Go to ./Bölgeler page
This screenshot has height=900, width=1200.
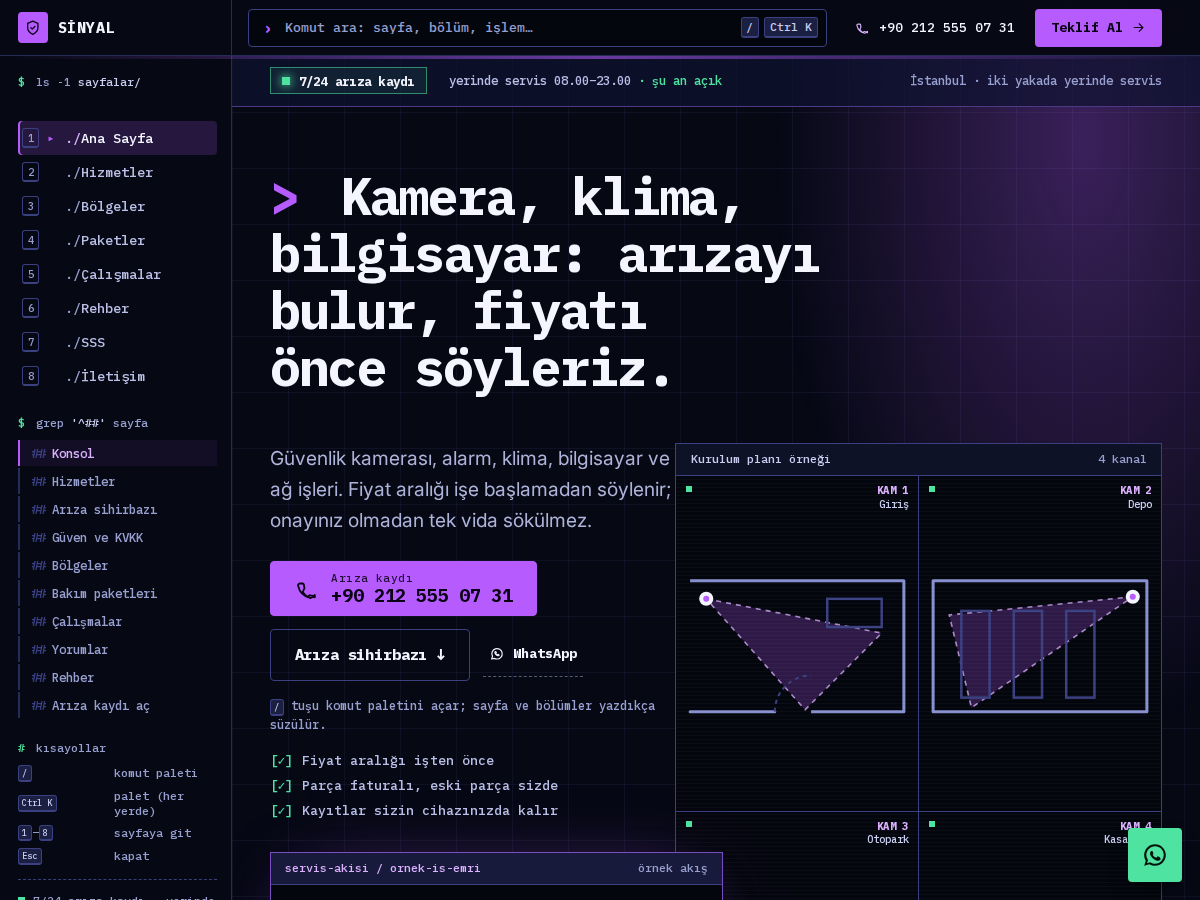pyautogui.click(x=117, y=206)
